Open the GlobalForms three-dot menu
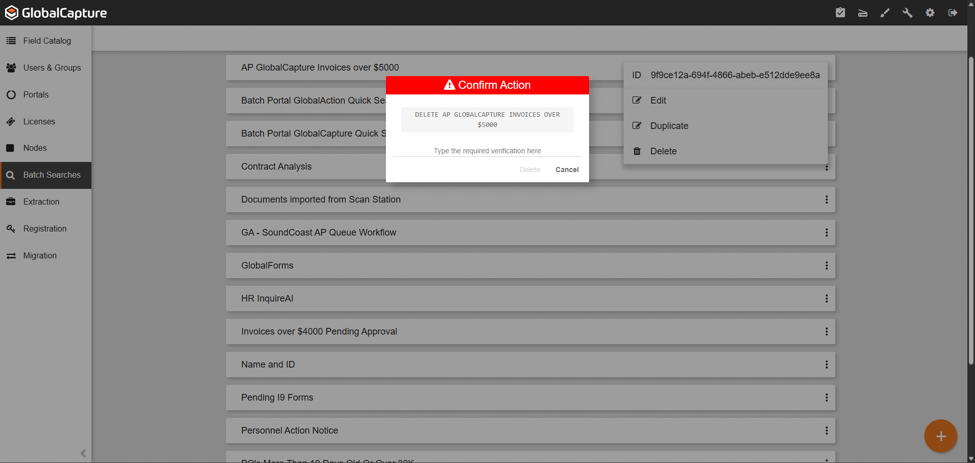The height and width of the screenshot is (463, 975). tap(826, 265)
